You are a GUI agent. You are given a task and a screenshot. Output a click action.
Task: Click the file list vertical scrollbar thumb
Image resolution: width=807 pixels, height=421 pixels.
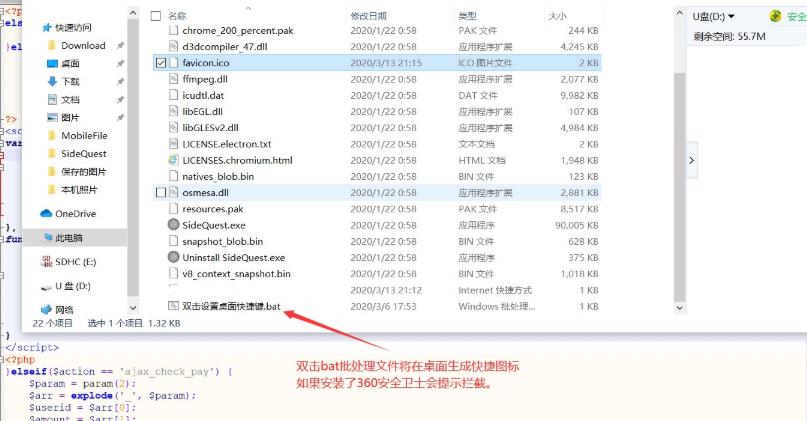click(679, 187)
